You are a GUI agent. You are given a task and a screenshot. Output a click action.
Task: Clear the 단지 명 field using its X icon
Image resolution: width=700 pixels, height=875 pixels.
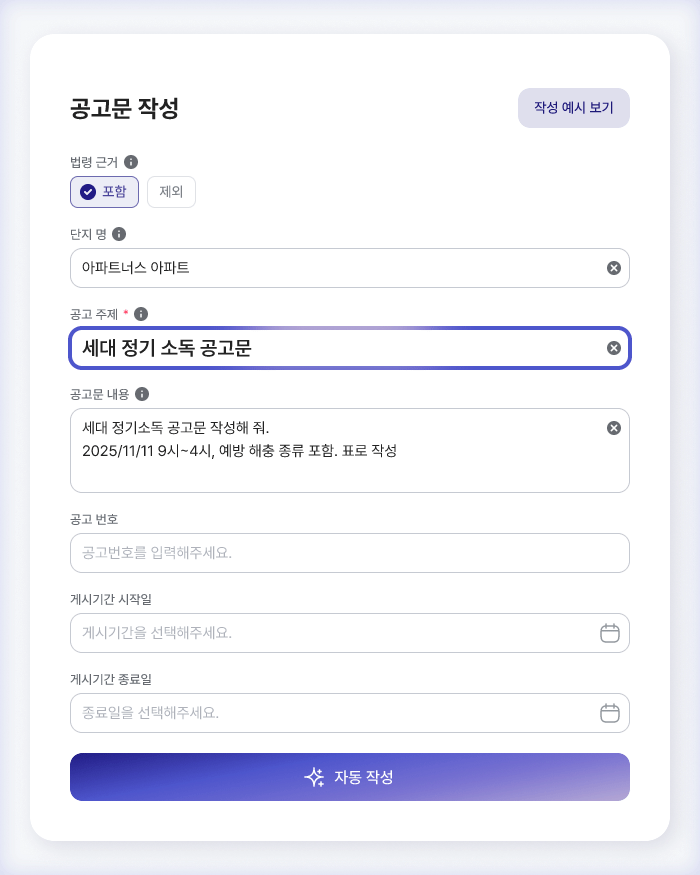tap(613, 268)
